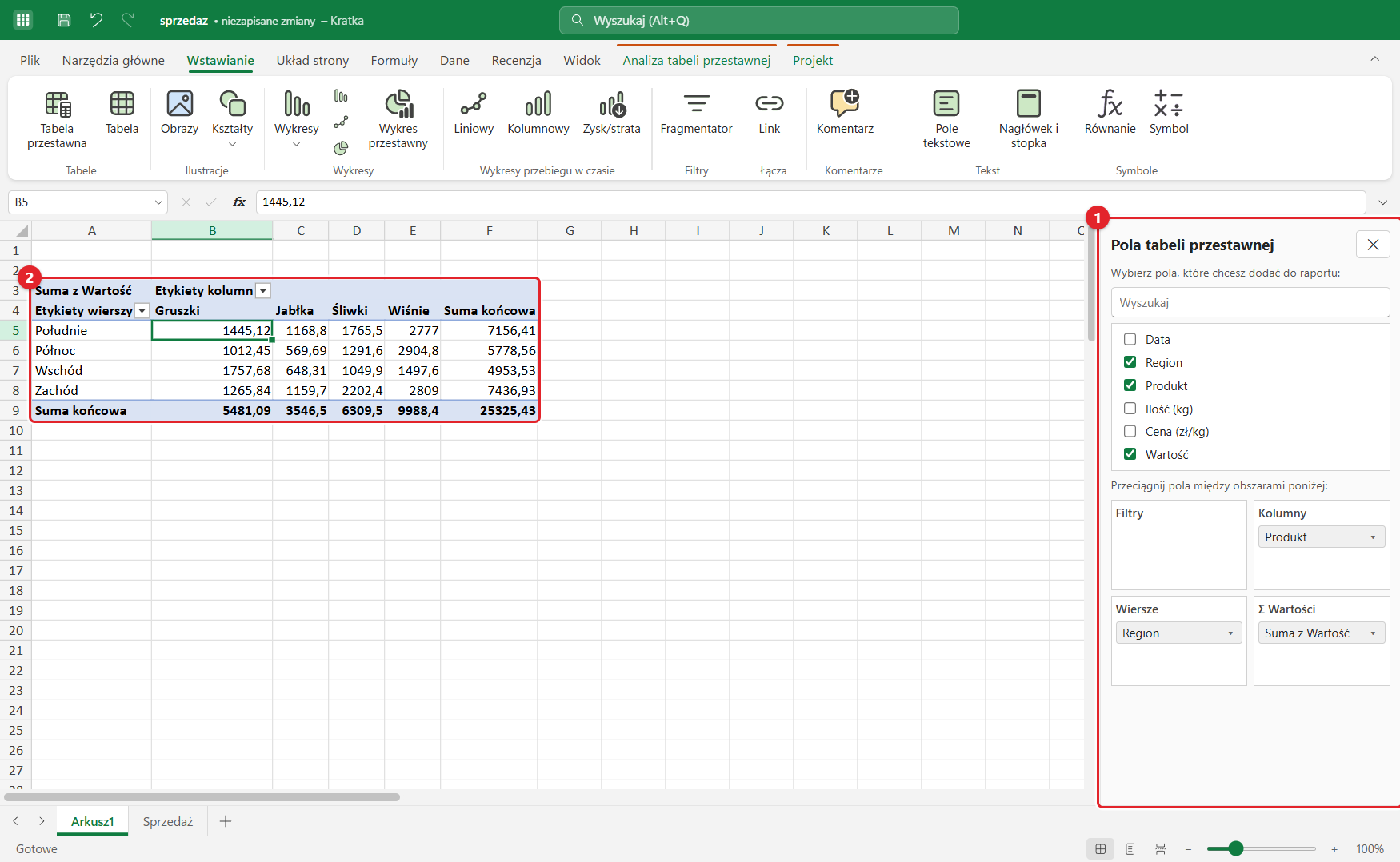The height and width of the screenshot is (862, 1400).
Task: Open the Suma z Wartość field dropdown
Action: (1373, 633)
